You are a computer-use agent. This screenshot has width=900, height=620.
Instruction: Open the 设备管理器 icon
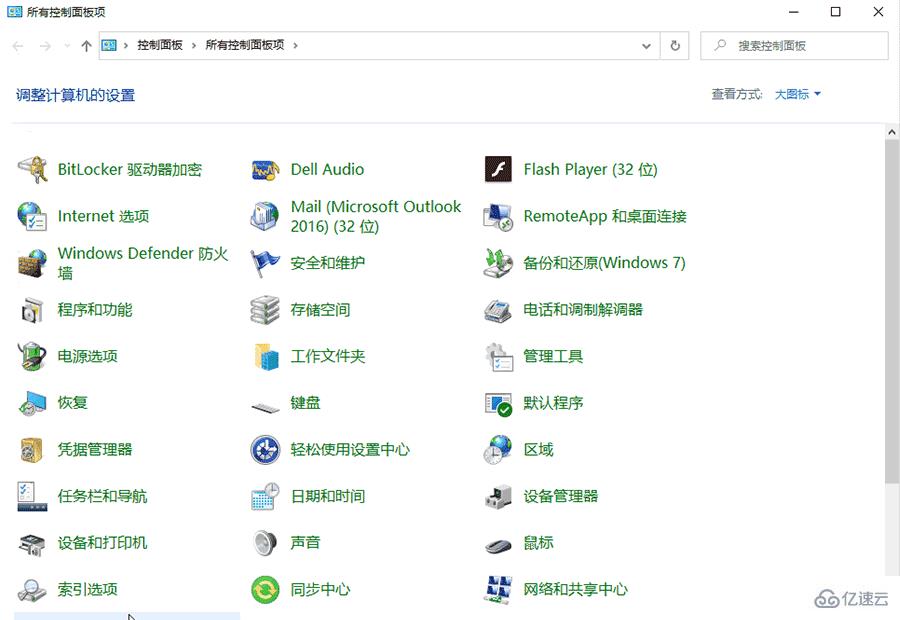coord(498,496)
